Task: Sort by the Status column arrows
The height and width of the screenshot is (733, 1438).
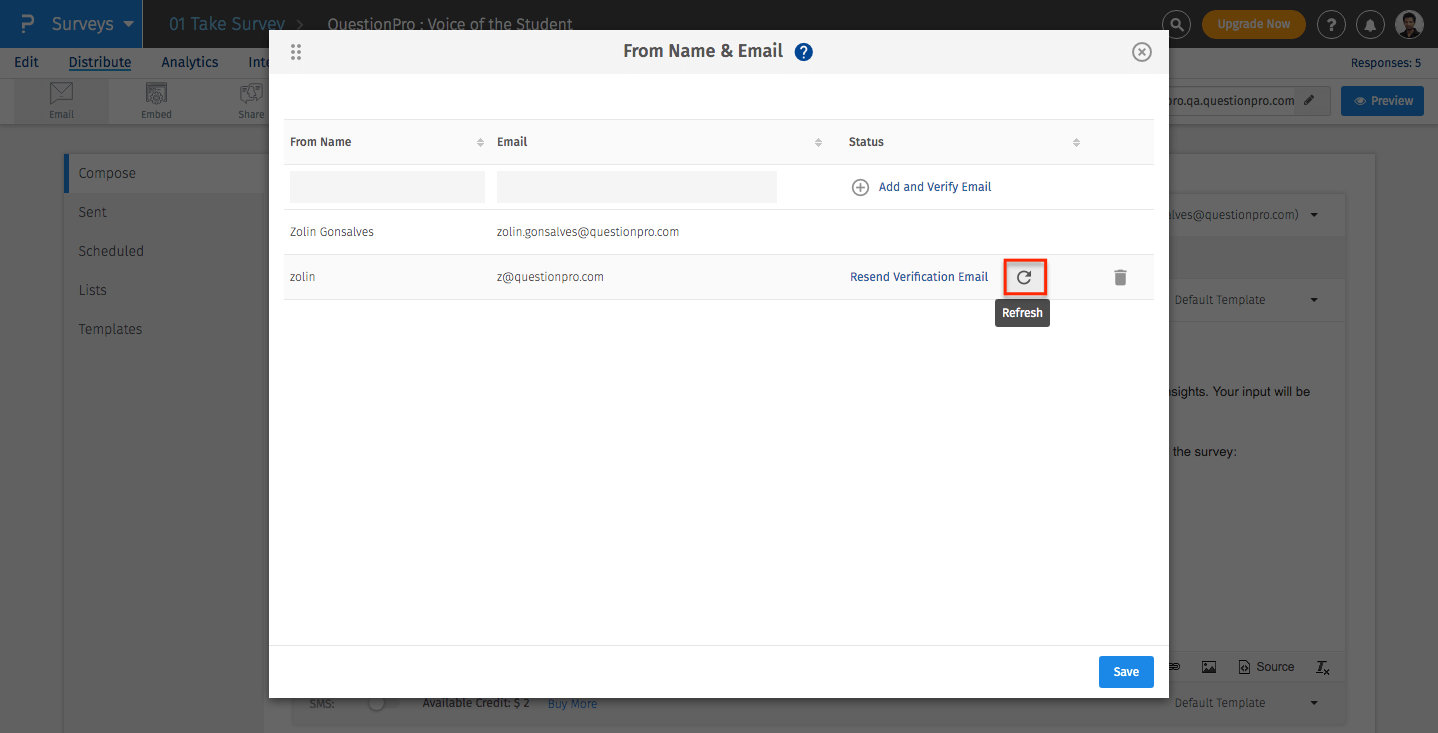Action: (x=1076, y=142)
